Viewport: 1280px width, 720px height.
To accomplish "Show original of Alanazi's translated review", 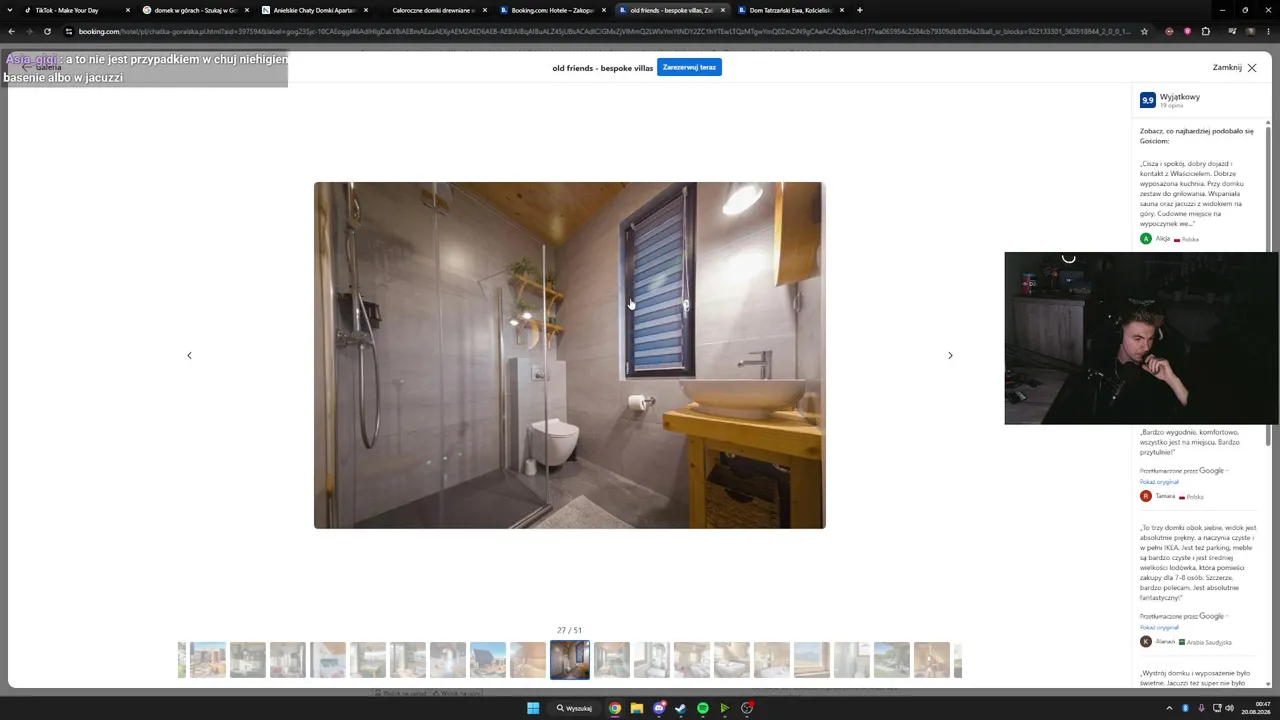I will coord(1159,627).
